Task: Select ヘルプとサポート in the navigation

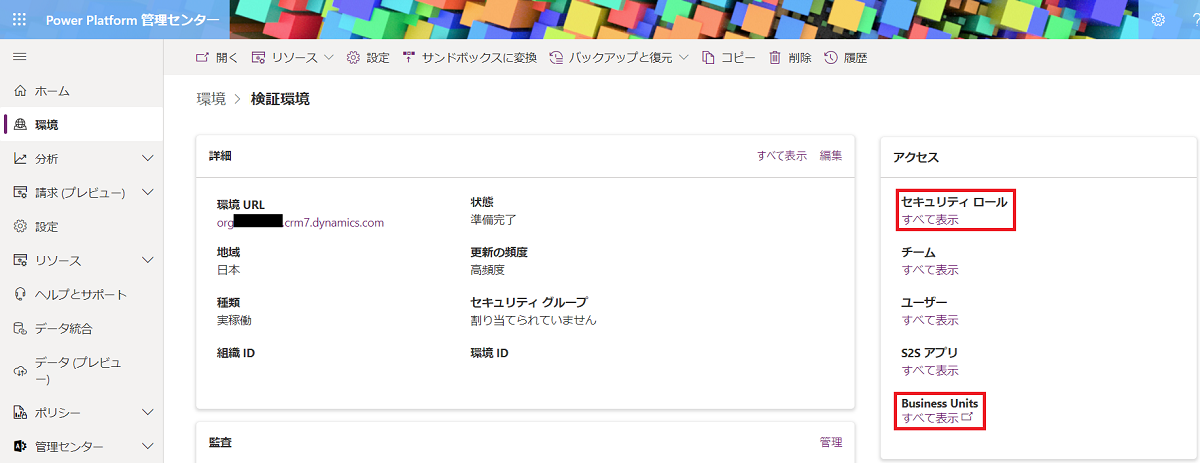Action: pos(82,295)
